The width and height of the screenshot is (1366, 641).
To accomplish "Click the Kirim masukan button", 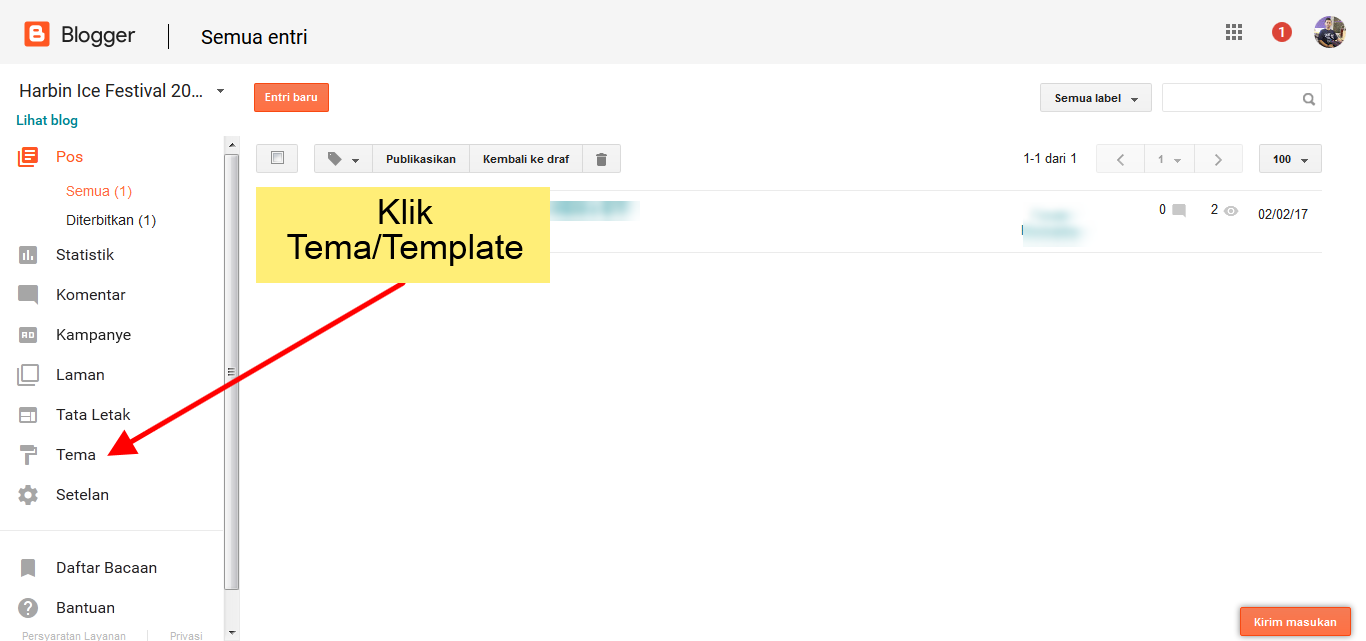I will point(1295,622).
